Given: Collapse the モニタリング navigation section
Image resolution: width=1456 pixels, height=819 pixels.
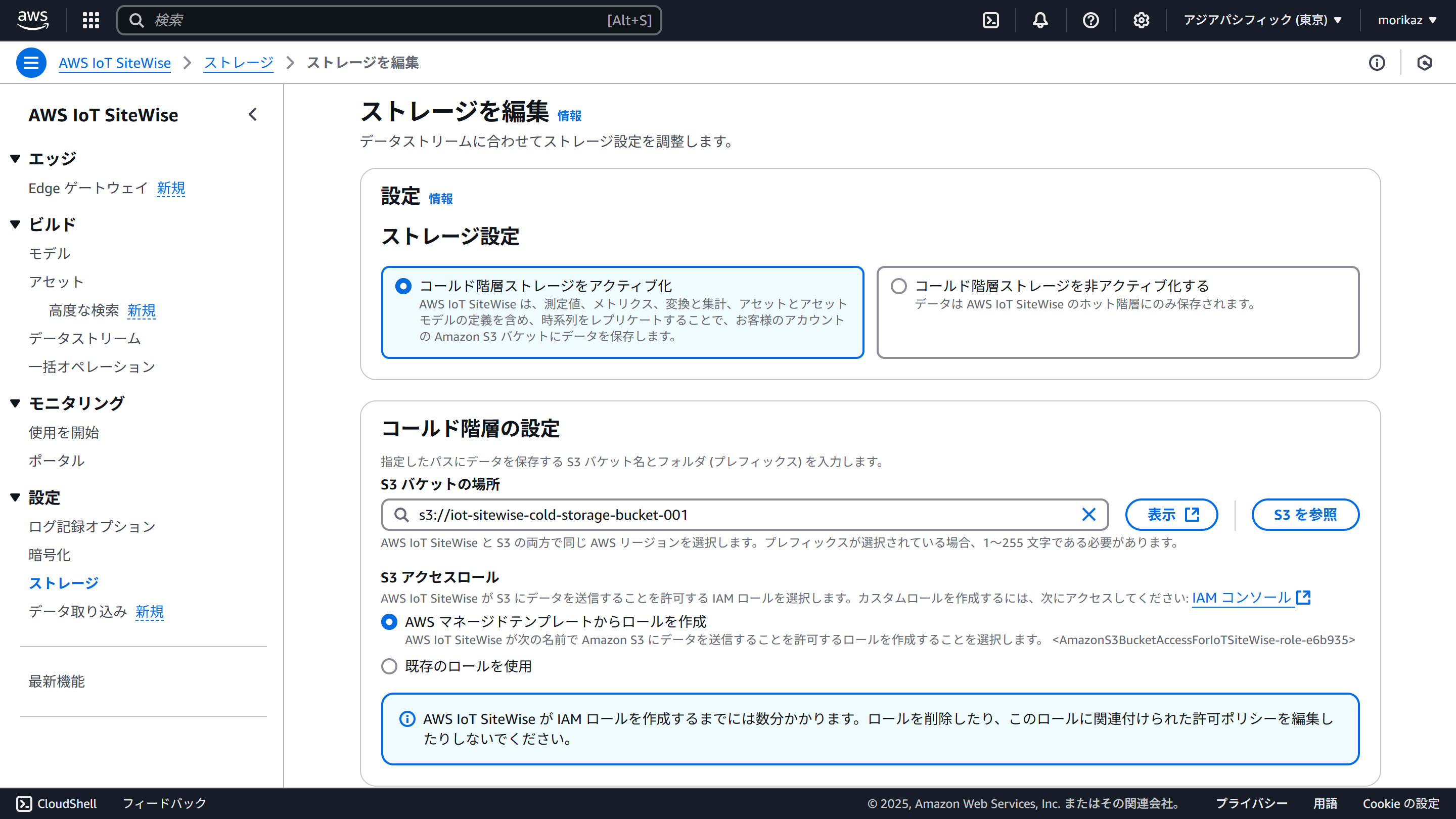Looking at the screenshot, I should coord(15,403).
